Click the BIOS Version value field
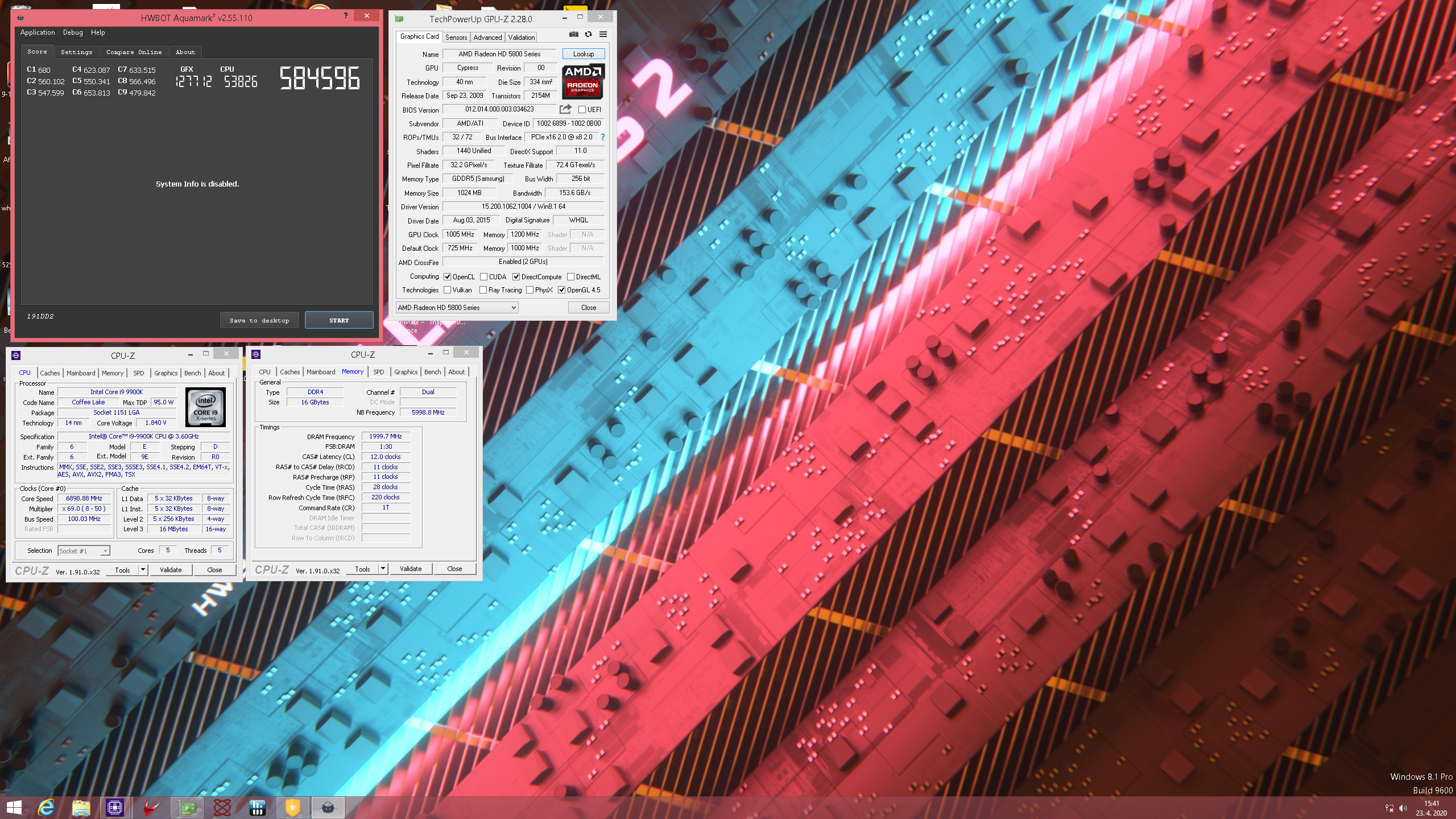 pos(499,109)
